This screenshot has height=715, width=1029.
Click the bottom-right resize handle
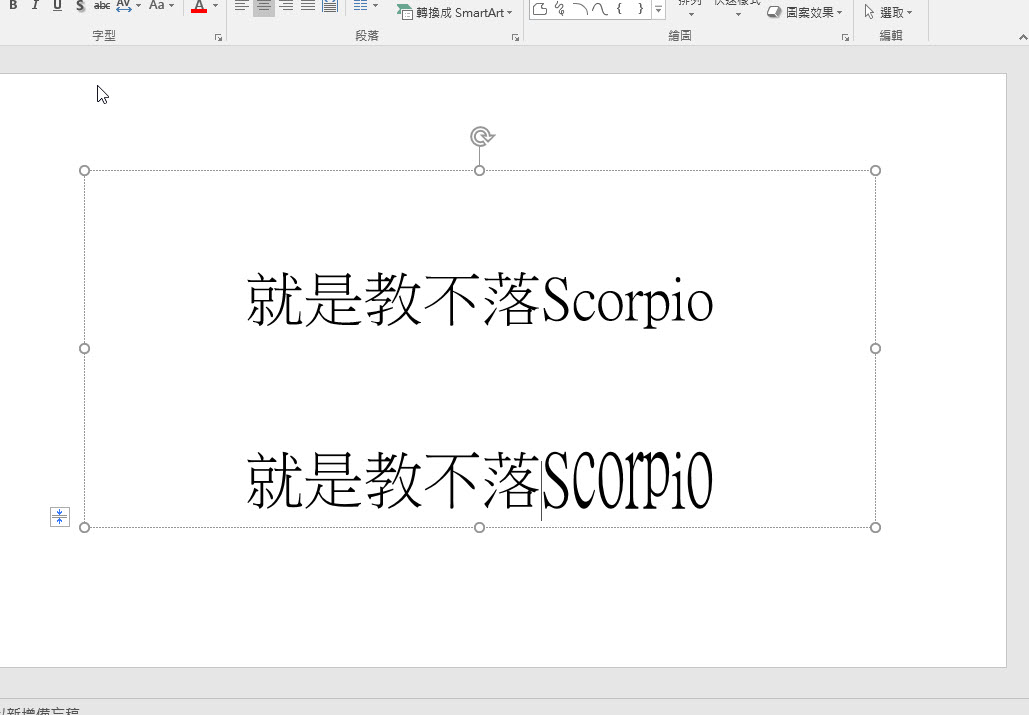coord(875,527)
